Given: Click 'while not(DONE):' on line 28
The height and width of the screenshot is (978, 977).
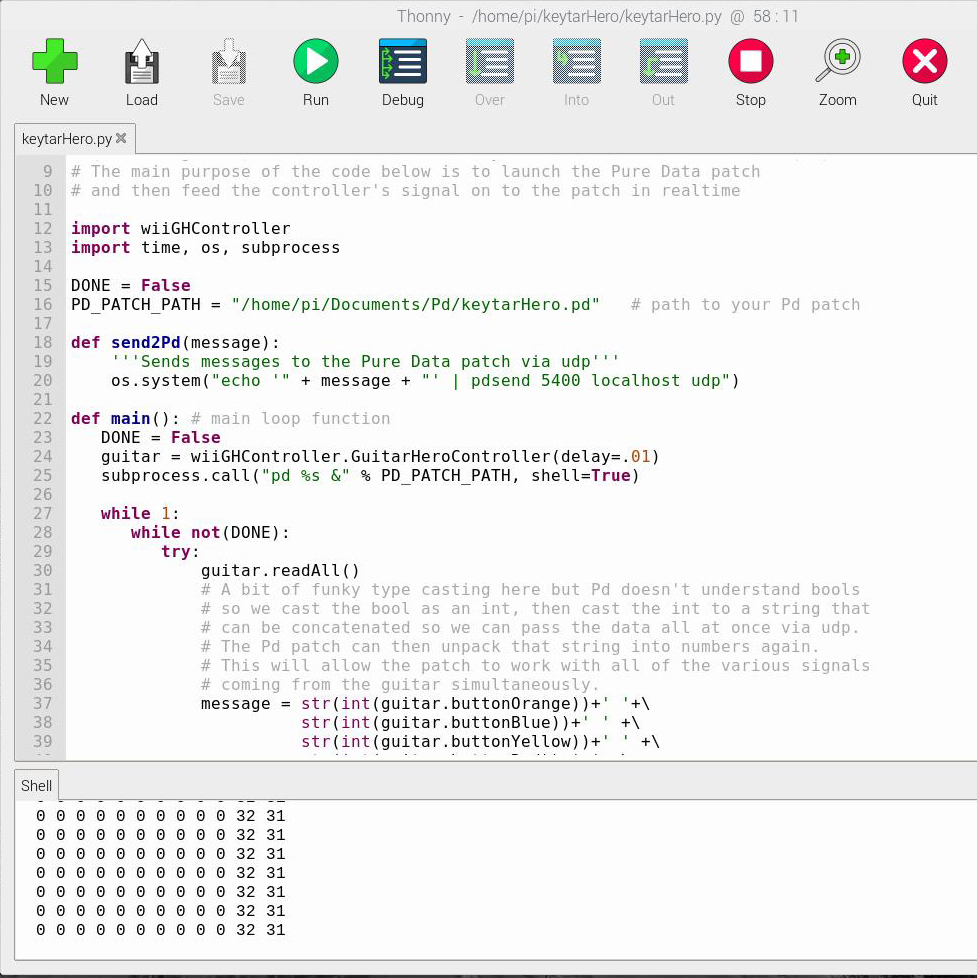Looking at the screenshot, I should 210,533.
